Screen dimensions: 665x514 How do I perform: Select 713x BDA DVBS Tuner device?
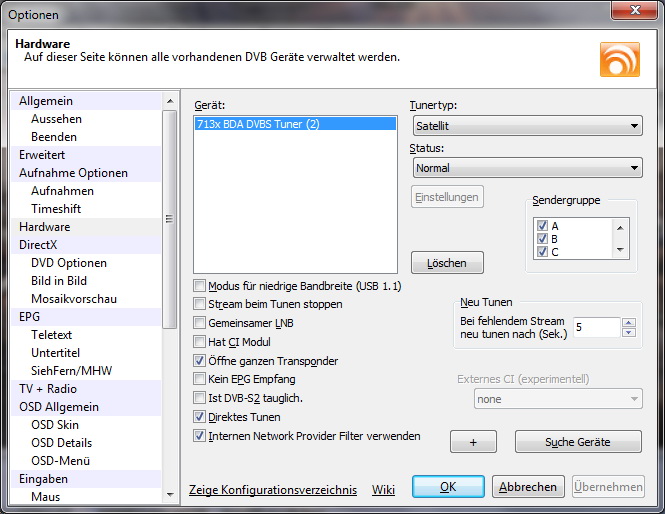click(x=295, y=124)
